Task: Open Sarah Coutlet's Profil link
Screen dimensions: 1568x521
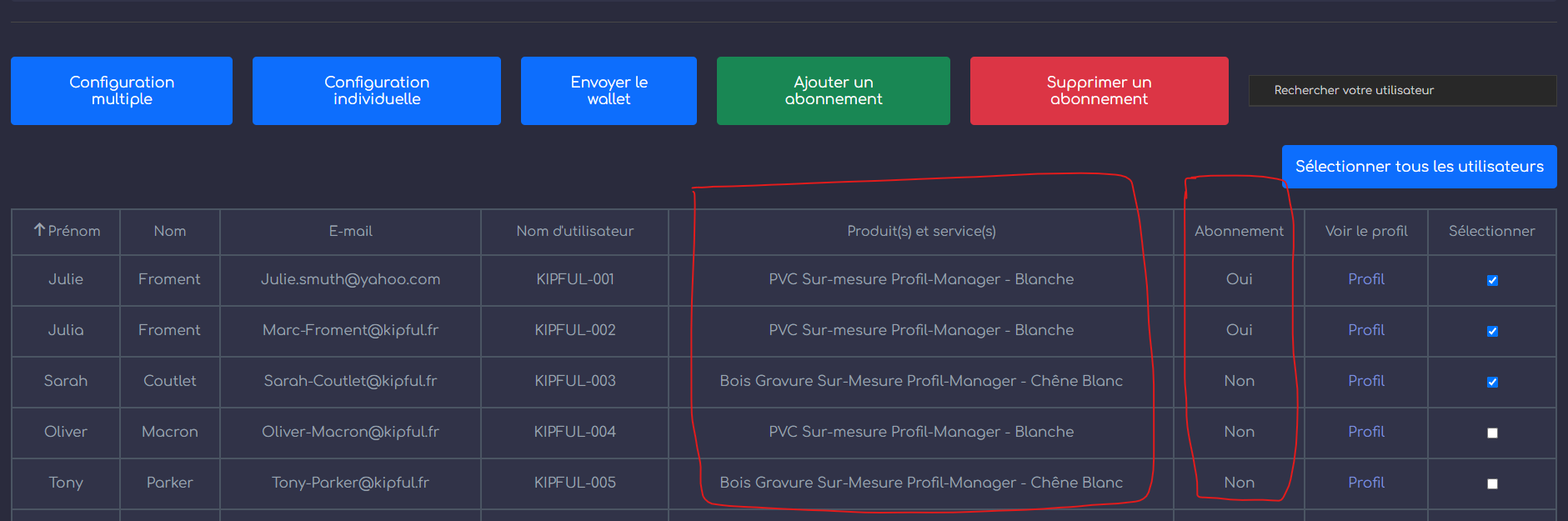Action: tap(1365, 381)
